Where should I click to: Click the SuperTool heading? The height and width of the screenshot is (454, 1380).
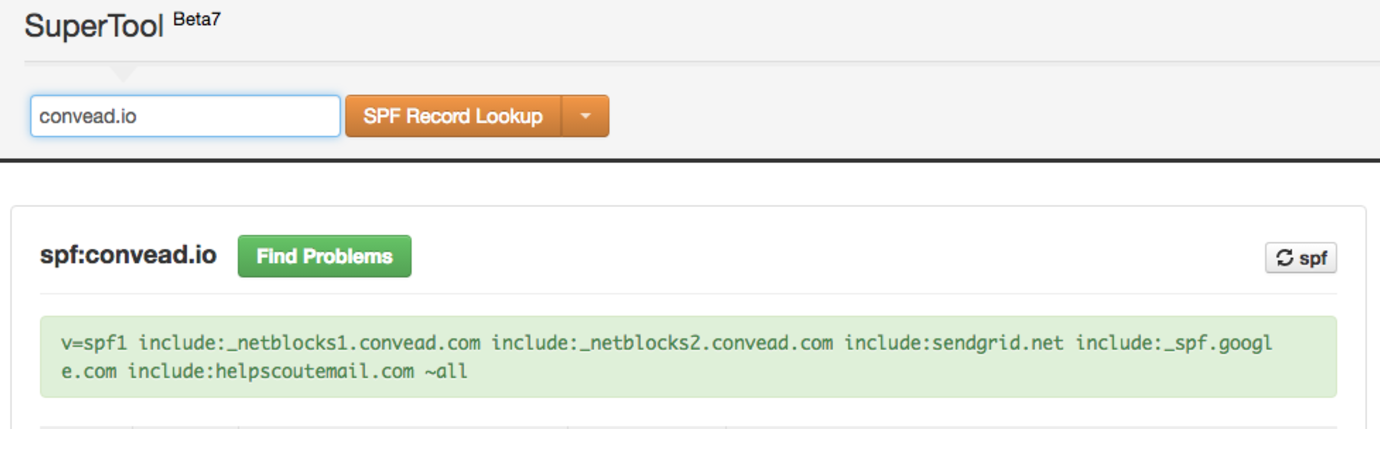(x=93, y=26)
